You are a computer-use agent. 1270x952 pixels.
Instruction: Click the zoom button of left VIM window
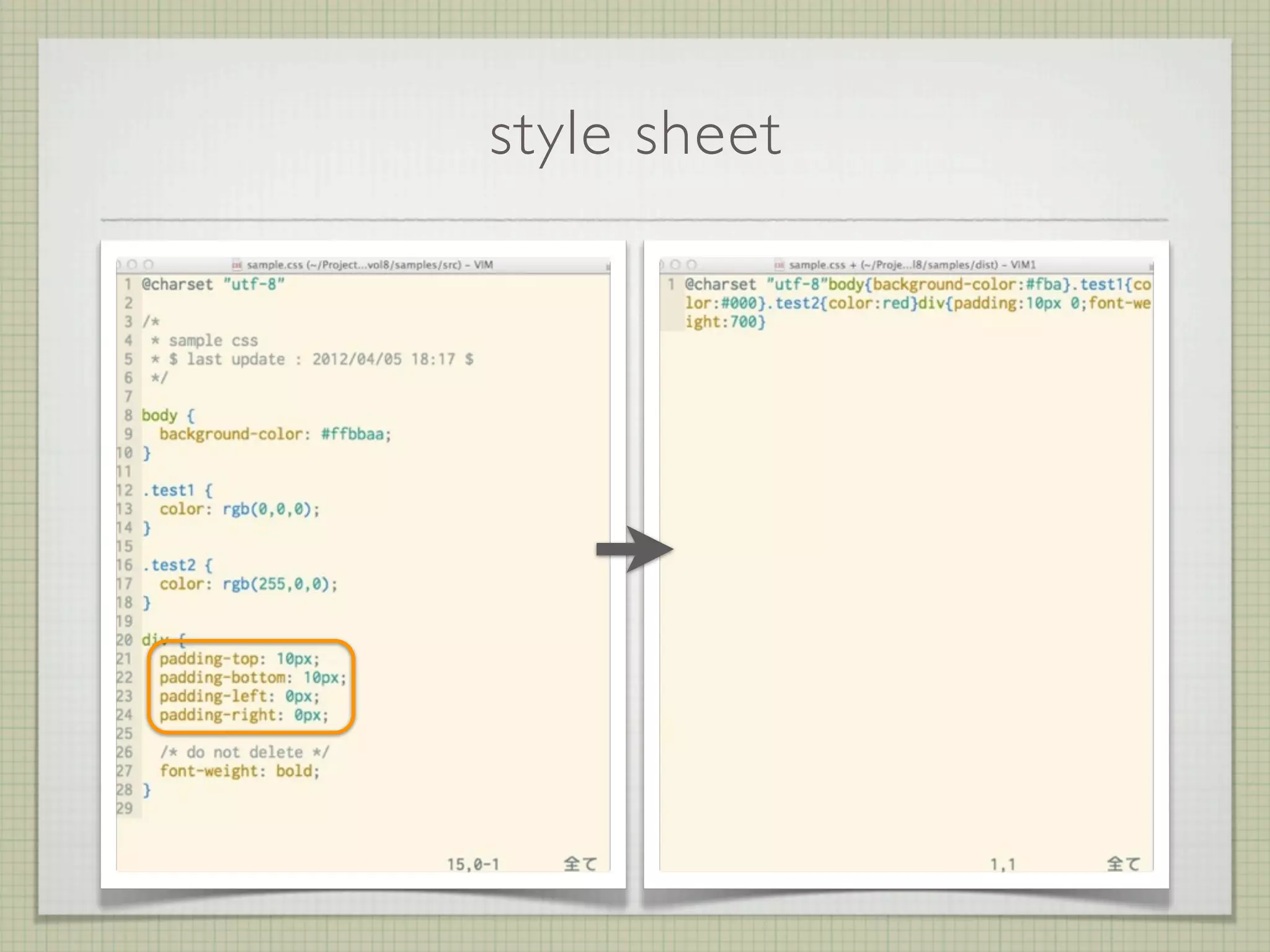click(x=148, y=265)
